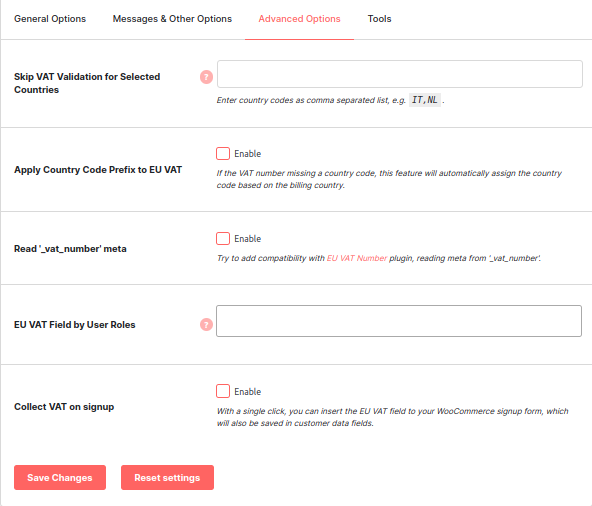
Task: Click help icon beside Skip VAT Validation
Action: tap(206, 77)
